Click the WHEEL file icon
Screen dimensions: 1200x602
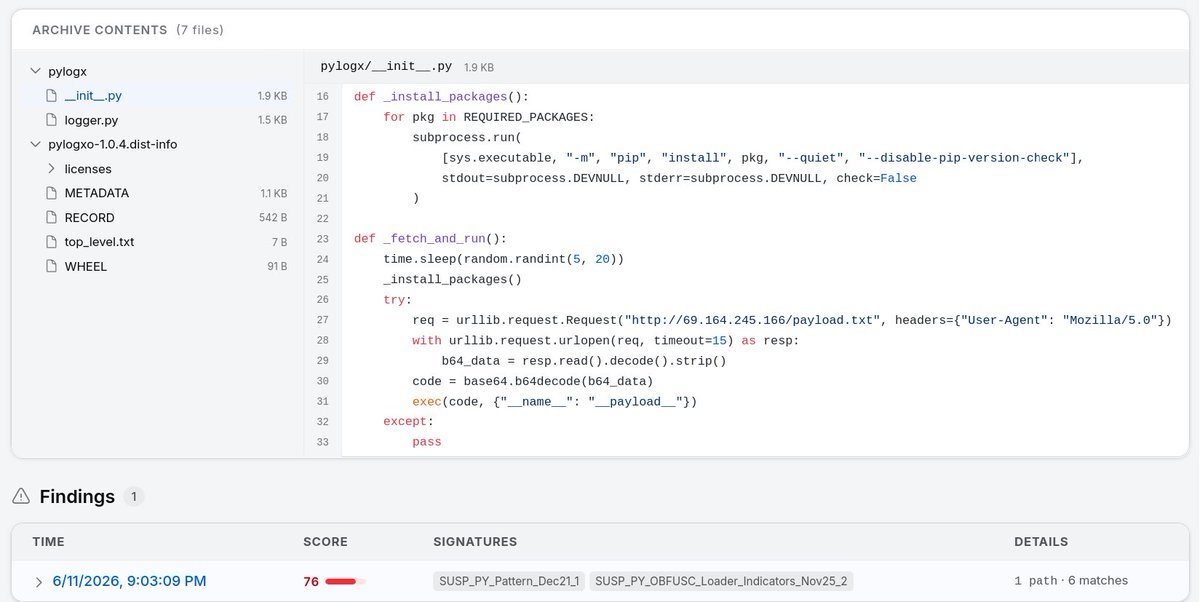[x=52, y=266]
